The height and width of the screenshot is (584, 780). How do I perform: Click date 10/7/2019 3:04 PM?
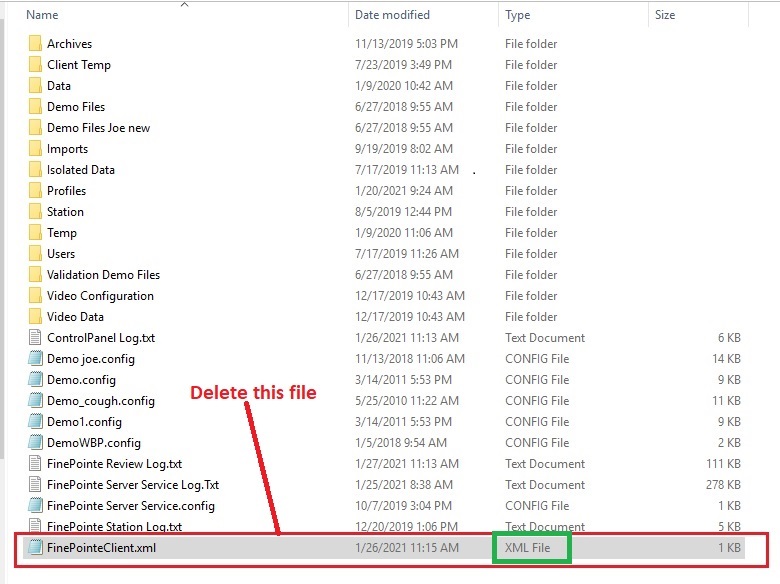pos(403,505)
